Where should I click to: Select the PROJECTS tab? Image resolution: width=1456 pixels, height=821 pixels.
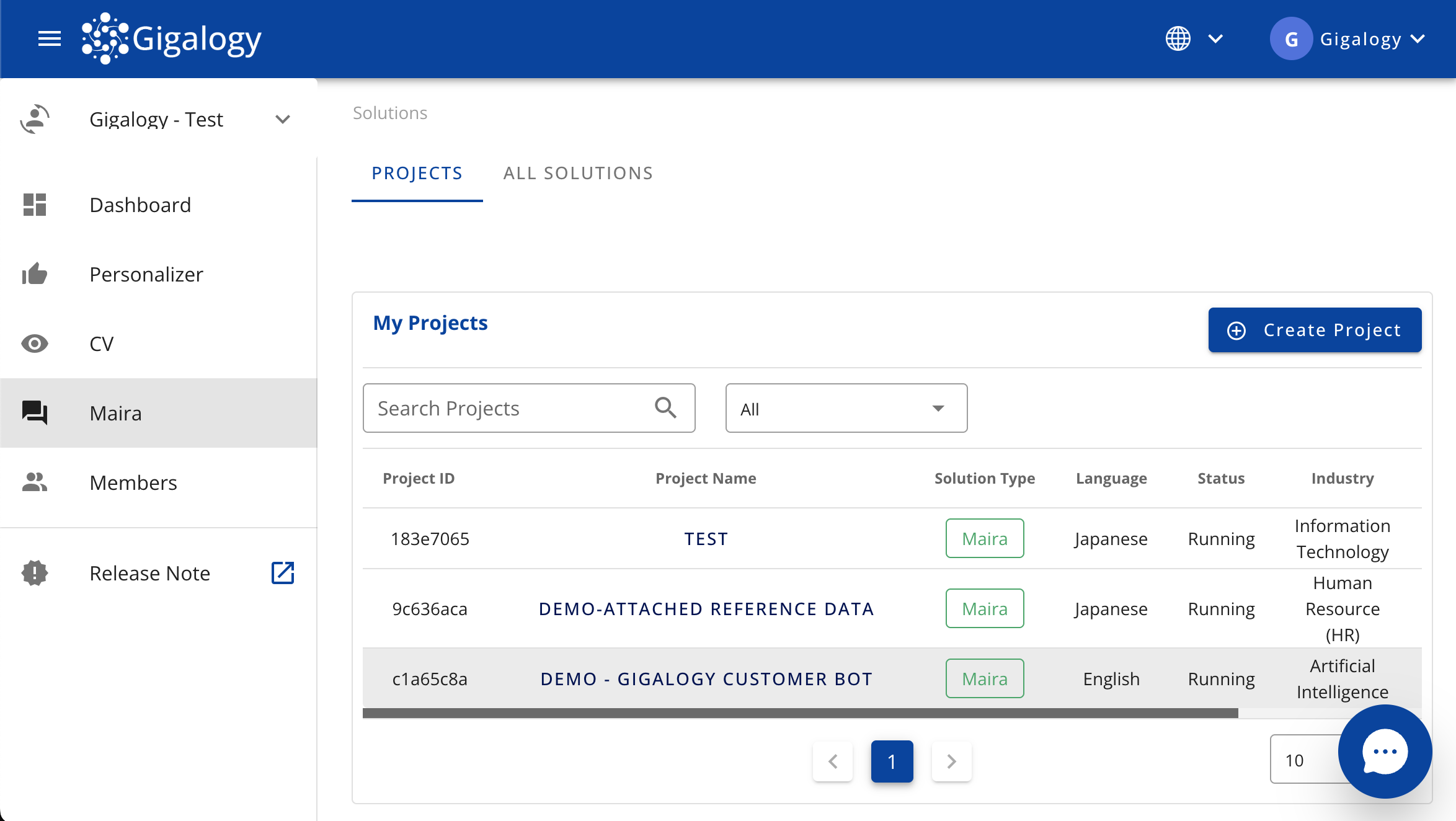pos(417,173)
